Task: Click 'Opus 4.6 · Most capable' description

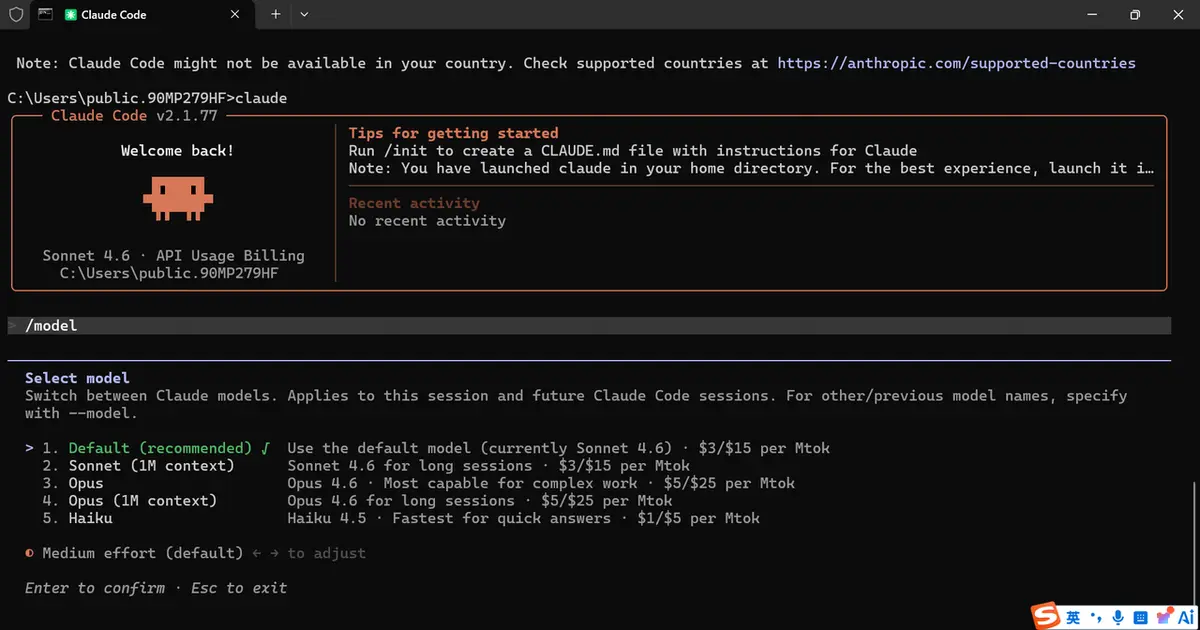Action: (541, 483)
